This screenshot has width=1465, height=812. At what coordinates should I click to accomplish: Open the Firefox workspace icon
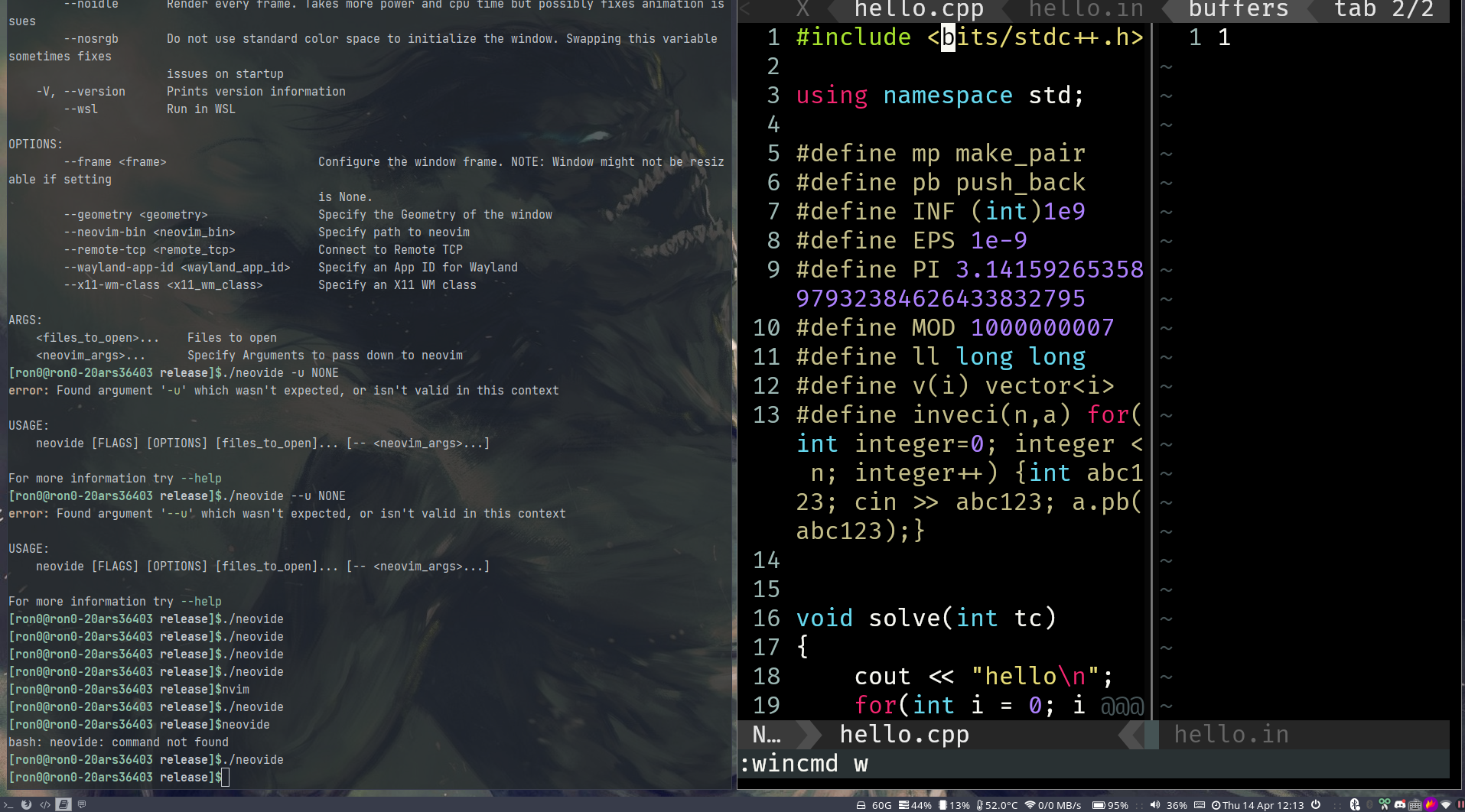click(27, 804)
